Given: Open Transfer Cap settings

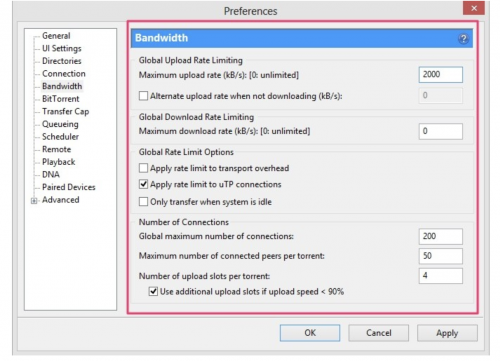Looking at the screenshot, I should coord(65,111).
